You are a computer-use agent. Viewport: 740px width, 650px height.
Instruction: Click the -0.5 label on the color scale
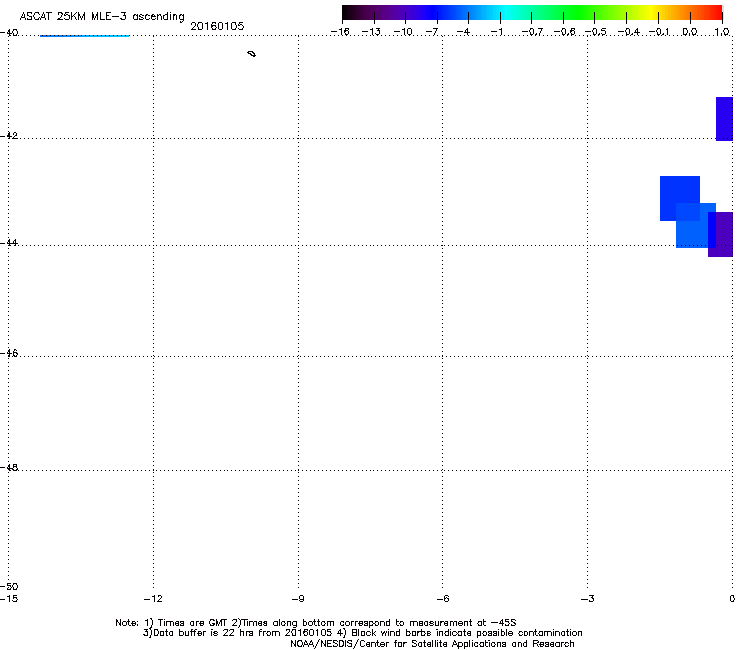tap(596, 32)
